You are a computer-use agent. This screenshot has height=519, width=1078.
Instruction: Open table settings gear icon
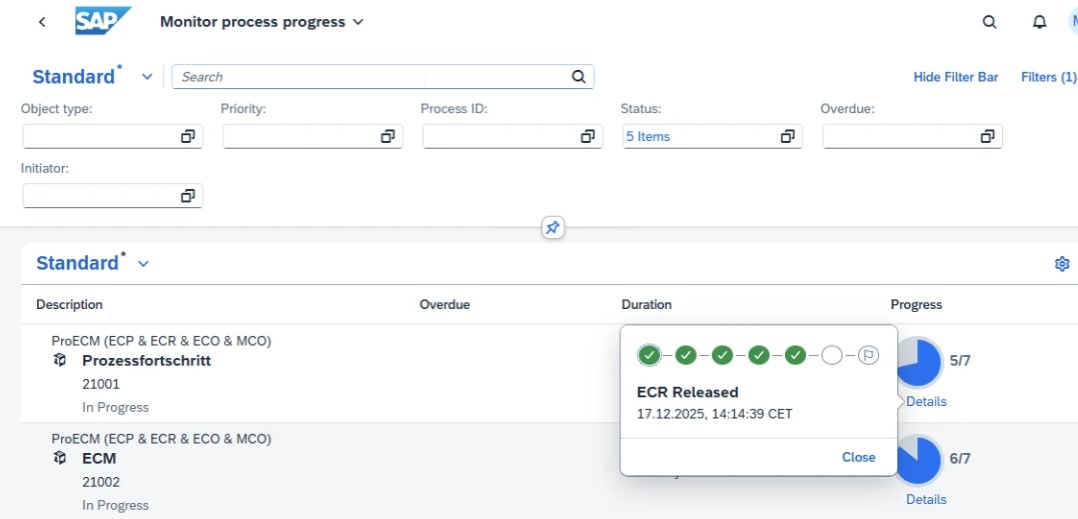click(x=1062, y=264)
